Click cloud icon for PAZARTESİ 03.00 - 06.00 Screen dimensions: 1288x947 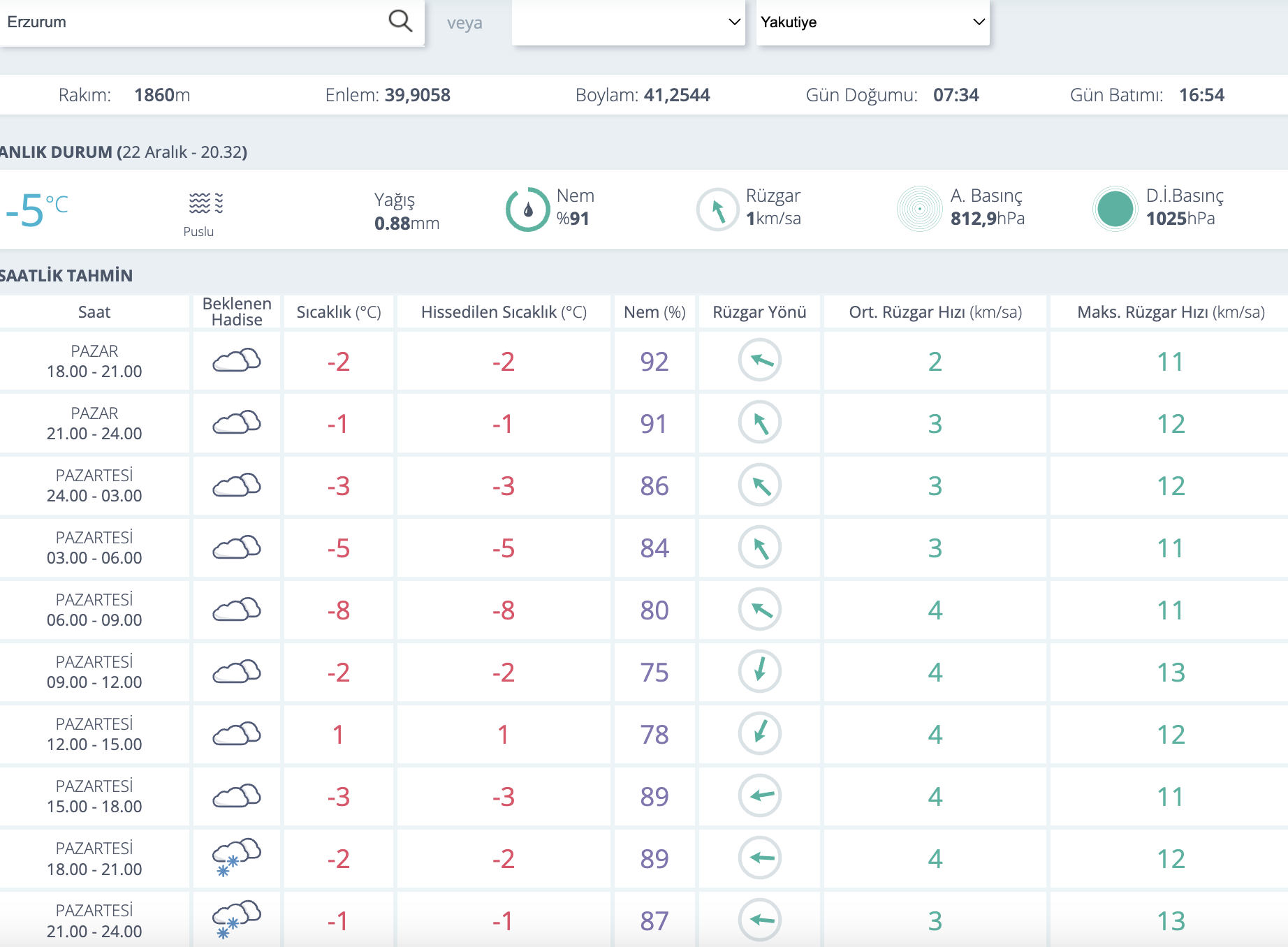coord(237,547)
